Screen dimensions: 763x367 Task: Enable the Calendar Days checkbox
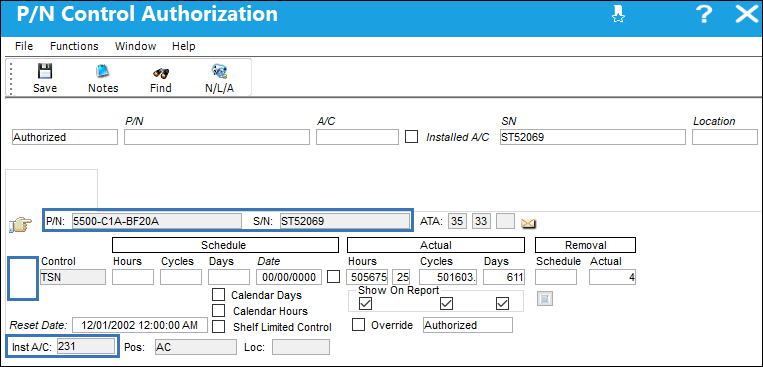point(219,295)
